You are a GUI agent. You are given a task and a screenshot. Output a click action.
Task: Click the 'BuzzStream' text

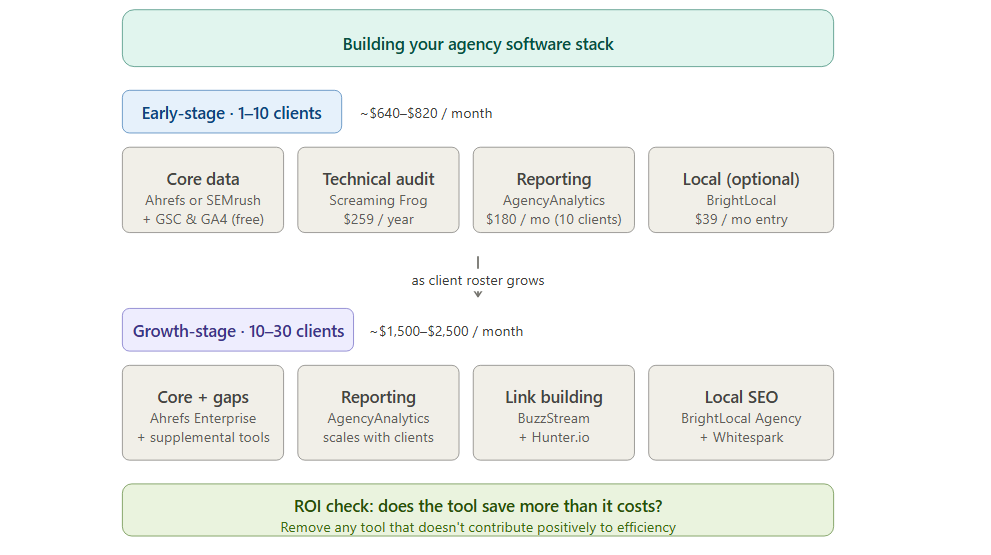coord(554,418)
